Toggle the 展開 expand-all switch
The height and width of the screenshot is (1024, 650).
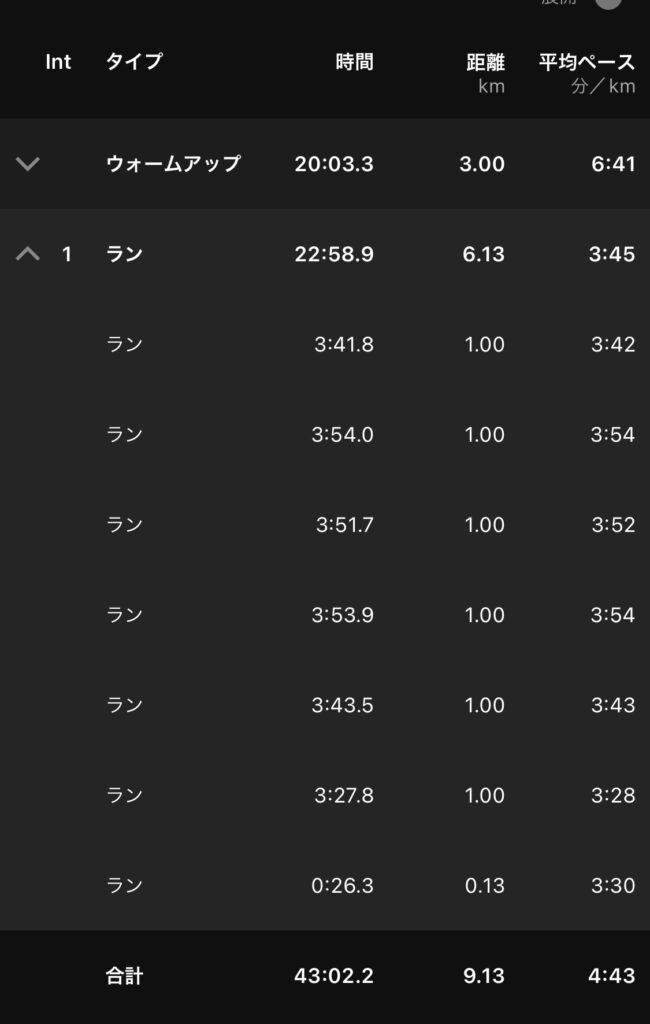[607, 3]
